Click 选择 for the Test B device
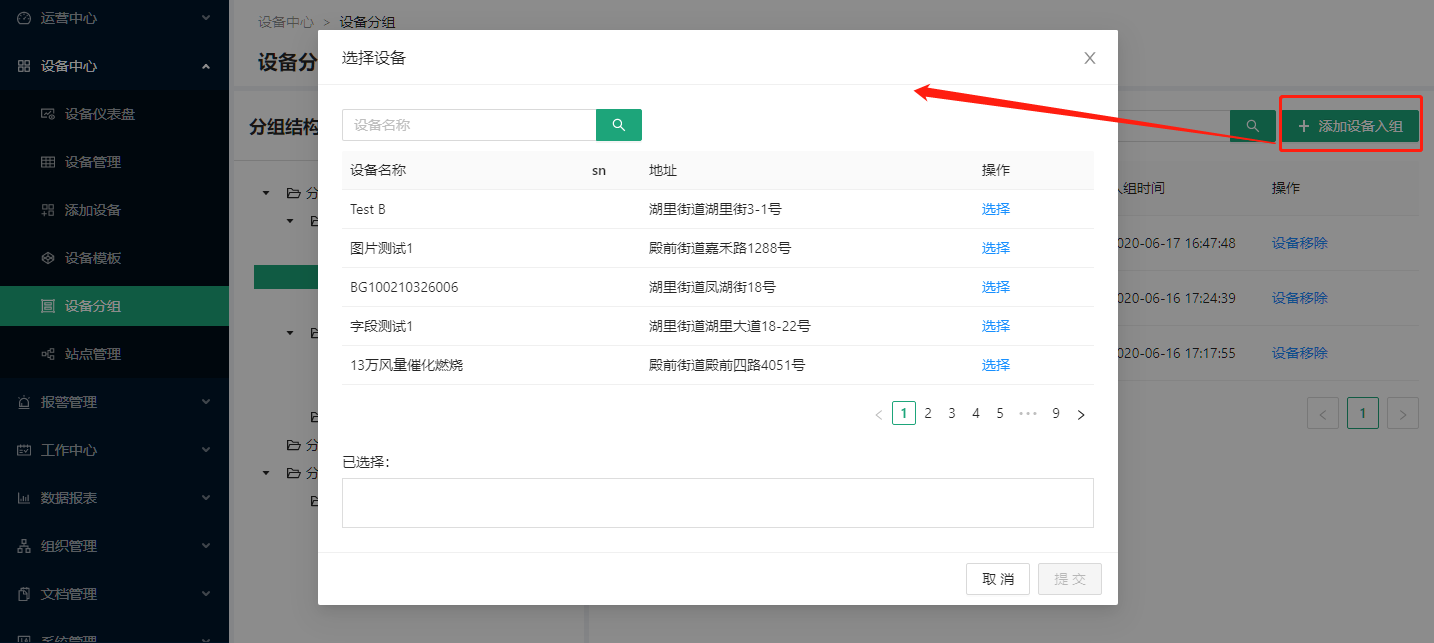This screenshot has width=1434, height=643. pos(995,209)
